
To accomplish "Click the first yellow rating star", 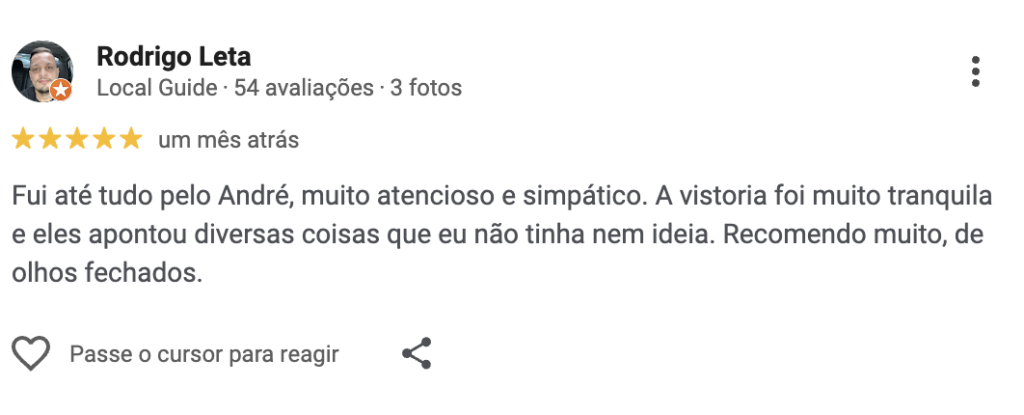I will pos(23,139).
